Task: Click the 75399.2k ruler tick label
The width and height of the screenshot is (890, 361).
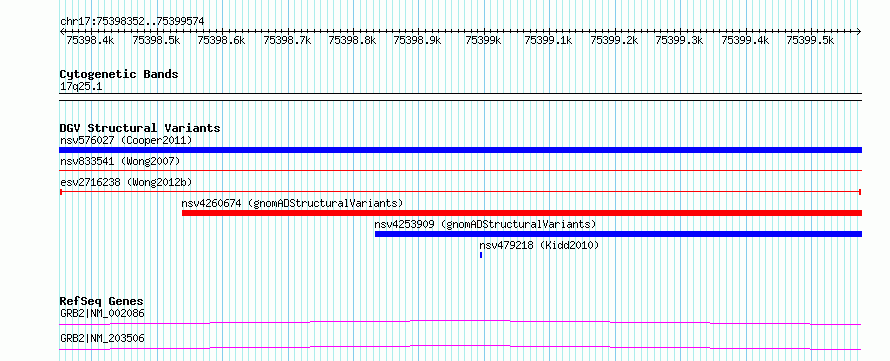Action: (614, 40)
